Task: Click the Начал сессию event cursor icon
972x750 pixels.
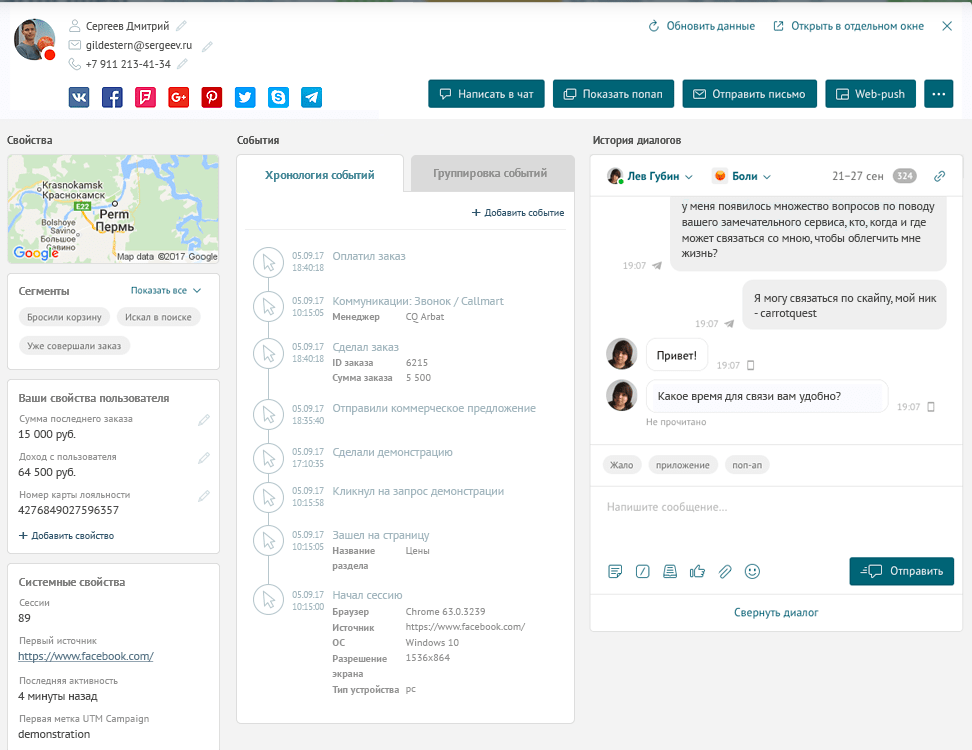Action: pyautogui.click(x=268, y=600)
